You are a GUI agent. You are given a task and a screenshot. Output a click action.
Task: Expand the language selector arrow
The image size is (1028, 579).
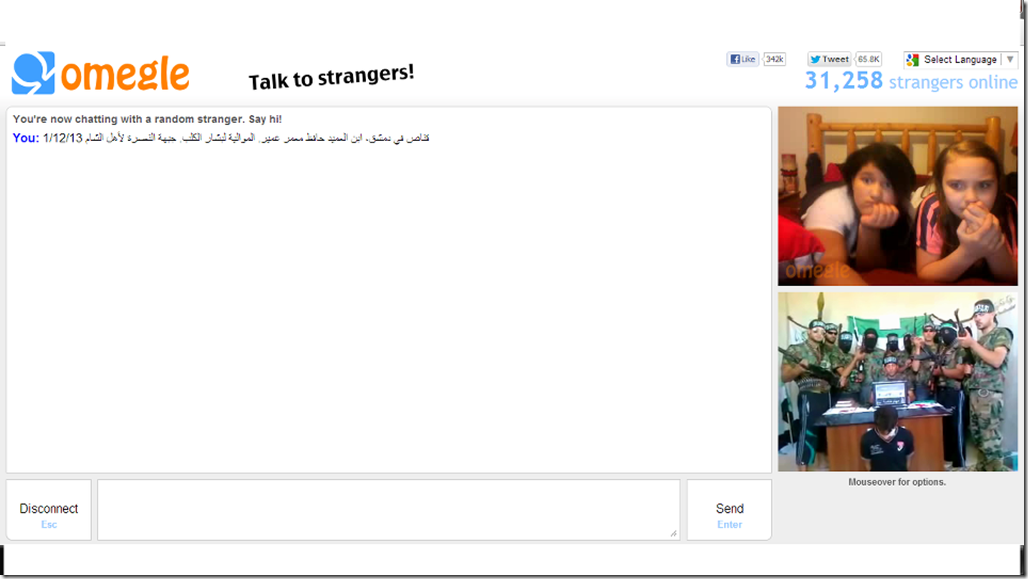click(x=1010, y=60)
